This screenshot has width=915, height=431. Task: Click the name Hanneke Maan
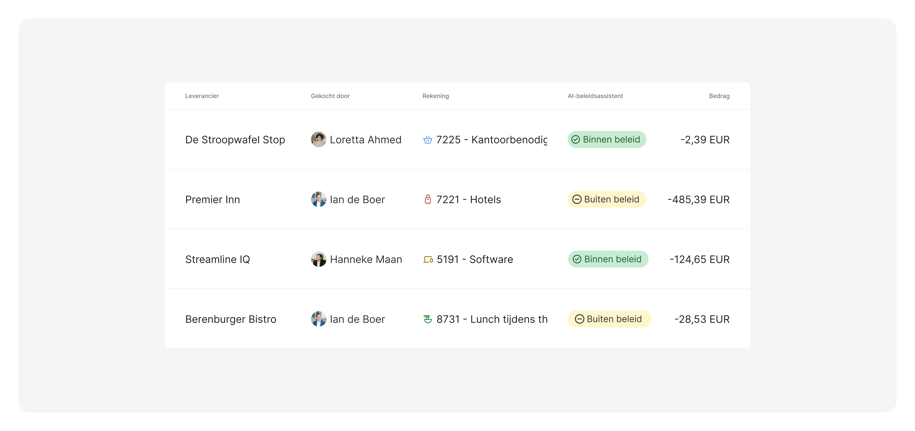point(366,260)
